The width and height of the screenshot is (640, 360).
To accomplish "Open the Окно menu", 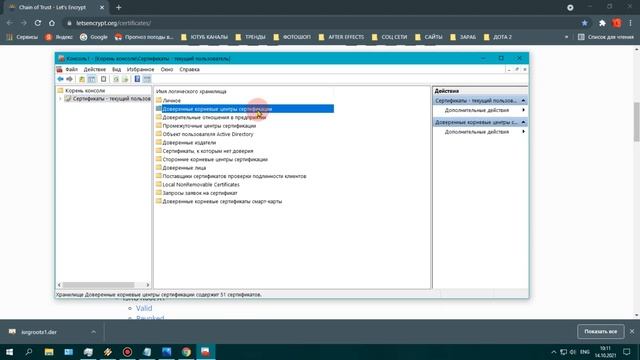I will [x=167, y=70].
